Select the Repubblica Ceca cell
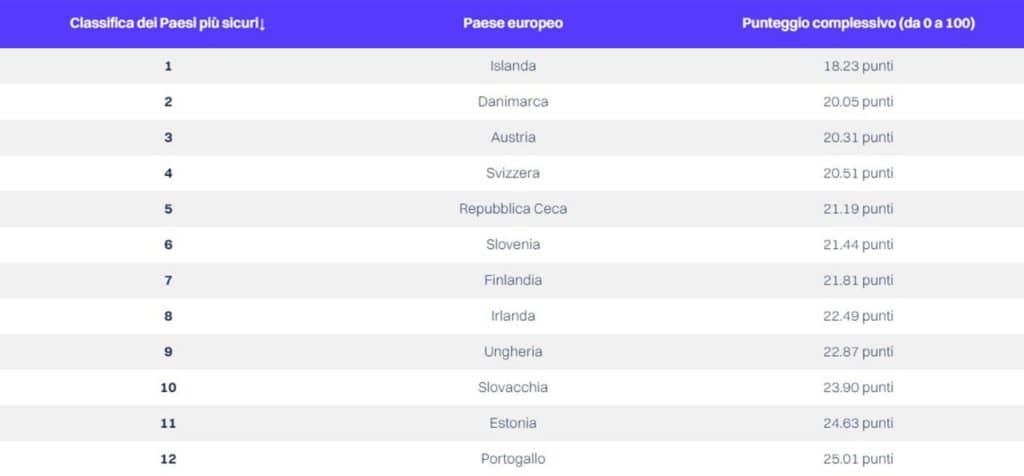The width and height of the screenshot is (1024, 476). click(x=513, y=209)
